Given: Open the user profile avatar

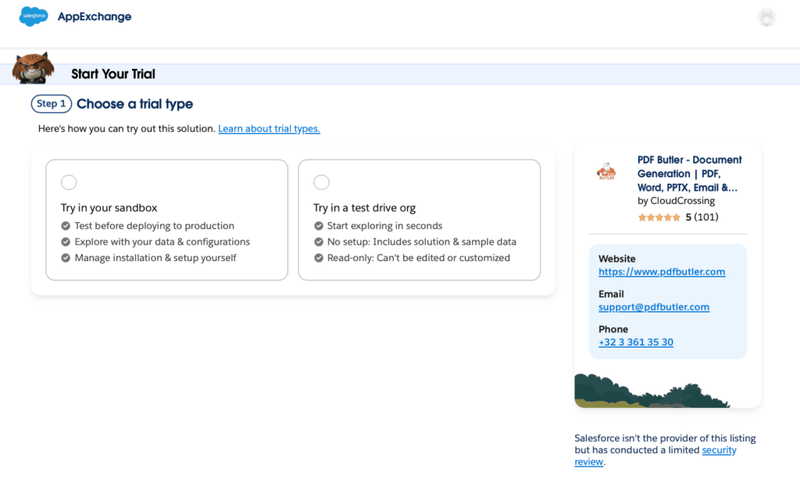Looking at the screenshot, I should 766,17.
